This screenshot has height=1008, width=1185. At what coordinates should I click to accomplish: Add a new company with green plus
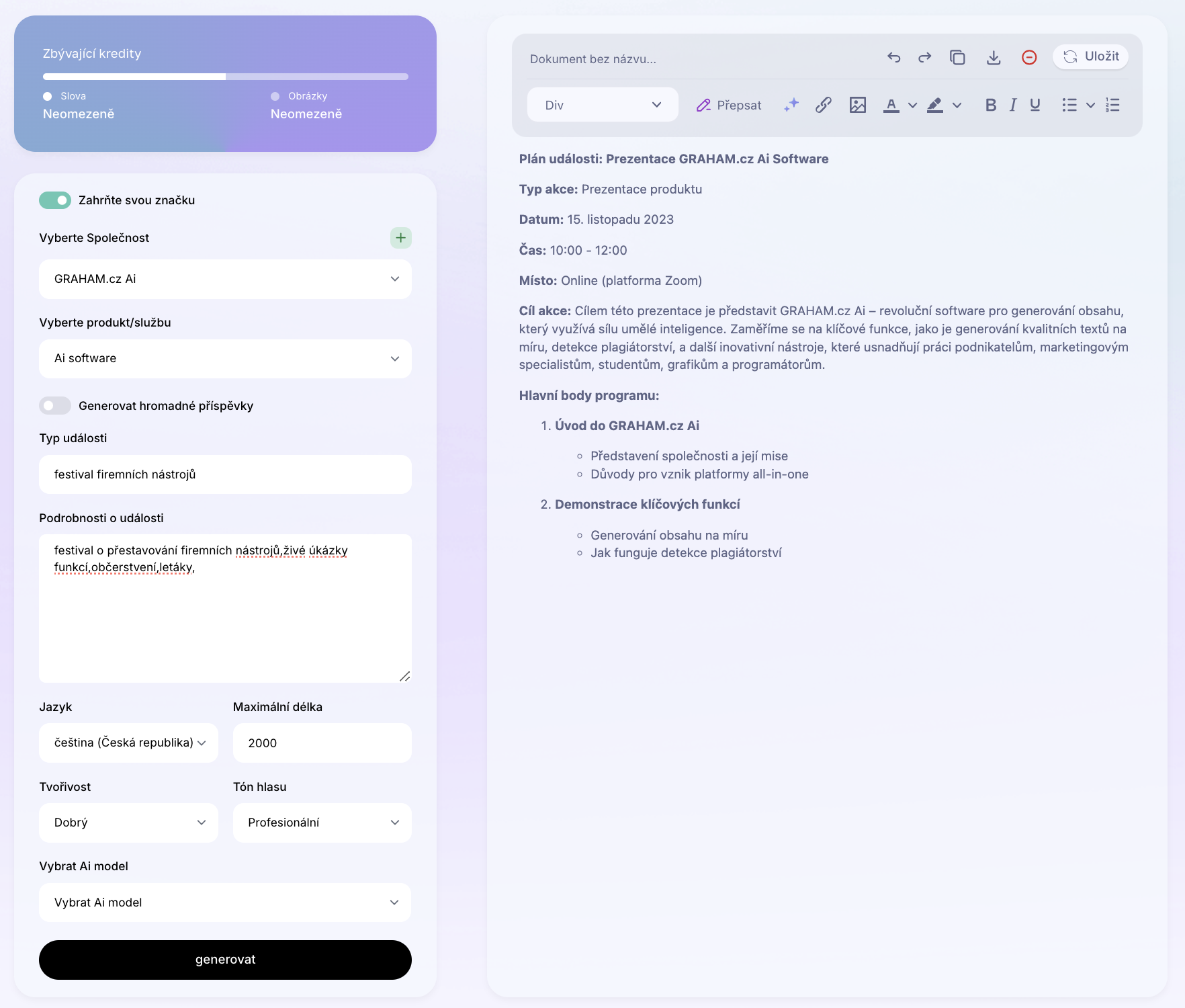coord(400,238)
